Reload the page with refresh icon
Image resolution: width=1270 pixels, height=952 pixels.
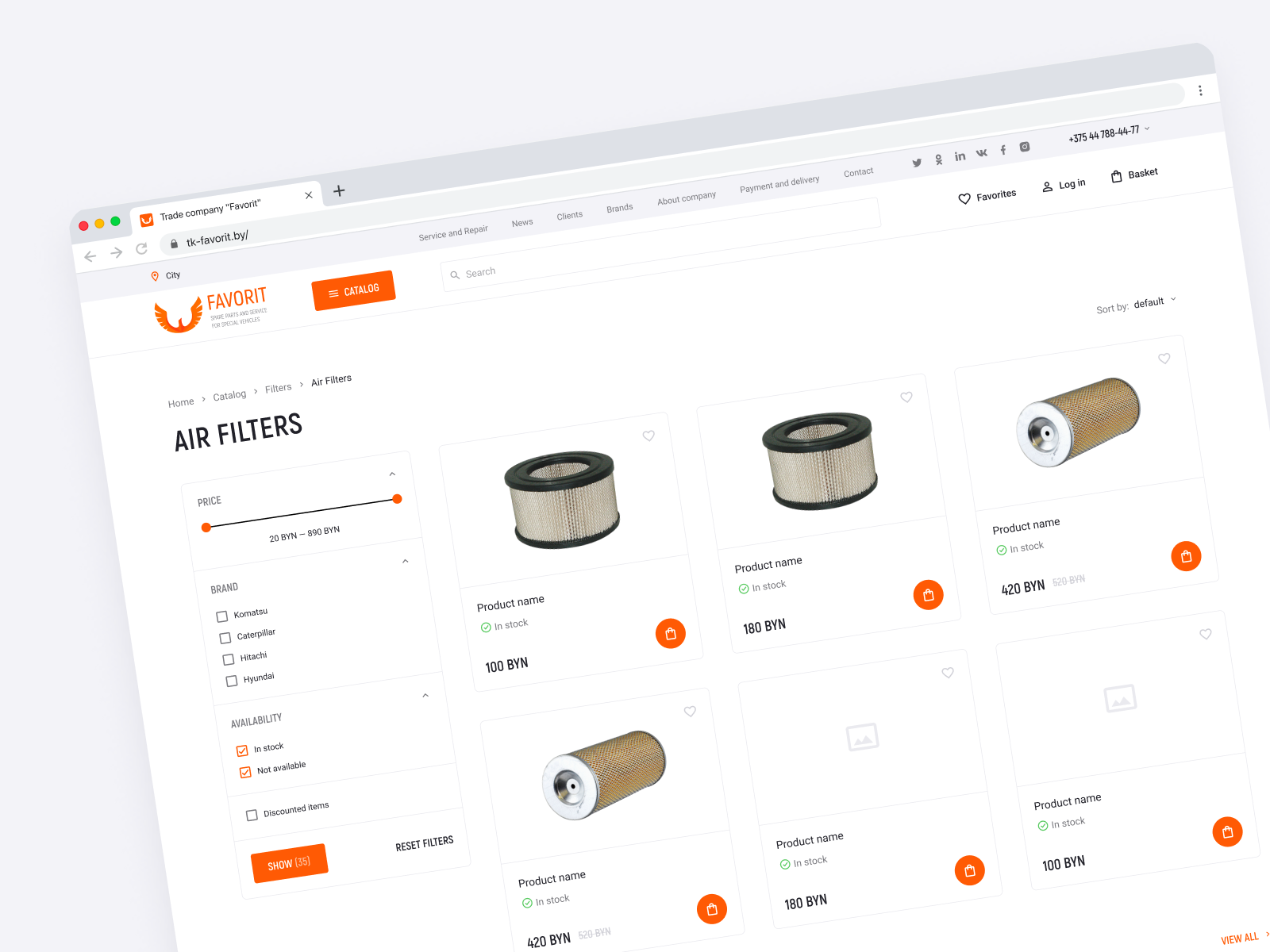[x=141, y=248]
